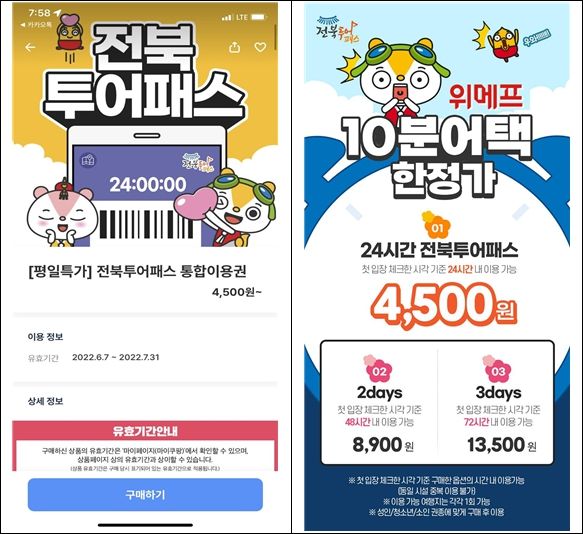Tap the back arrow icon
The image size is (583, 534).
click(30, 47)
